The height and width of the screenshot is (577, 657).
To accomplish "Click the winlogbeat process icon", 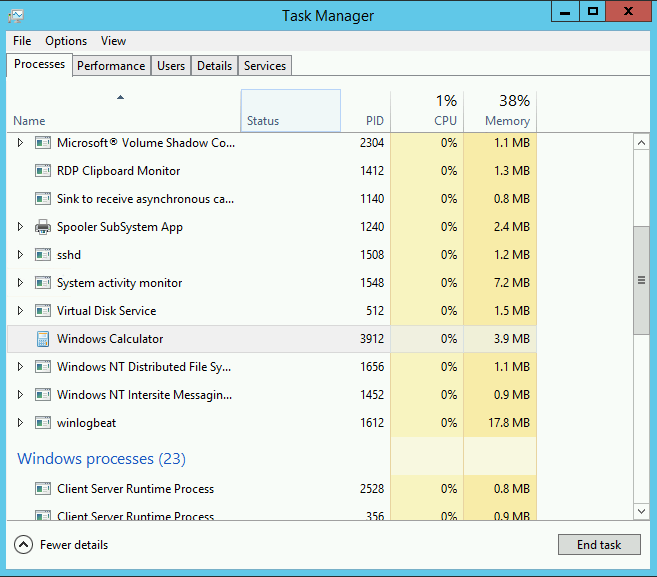I will [x=43, y=423].
